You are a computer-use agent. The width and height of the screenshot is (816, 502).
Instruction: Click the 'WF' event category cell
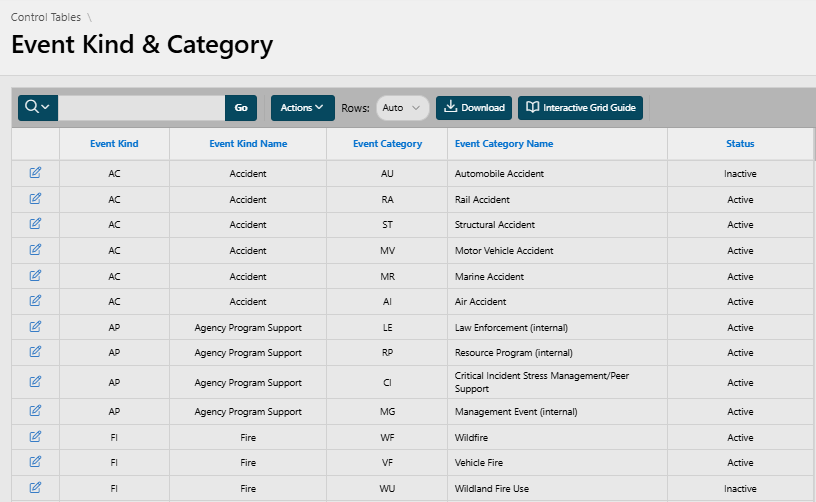[387, 437]
